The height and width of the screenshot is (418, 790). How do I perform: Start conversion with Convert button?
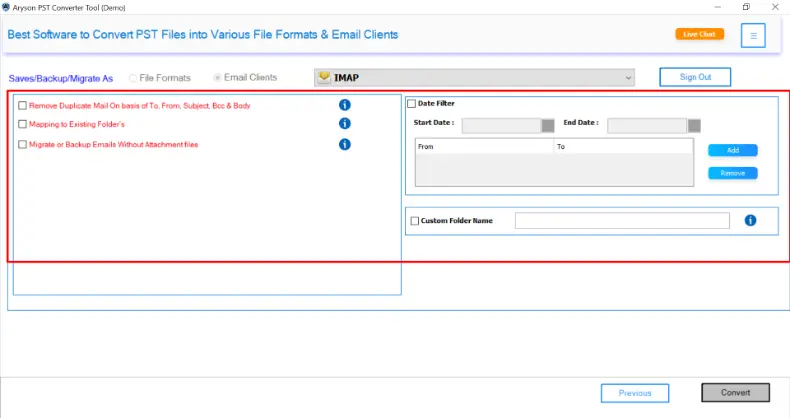[735, 392]
